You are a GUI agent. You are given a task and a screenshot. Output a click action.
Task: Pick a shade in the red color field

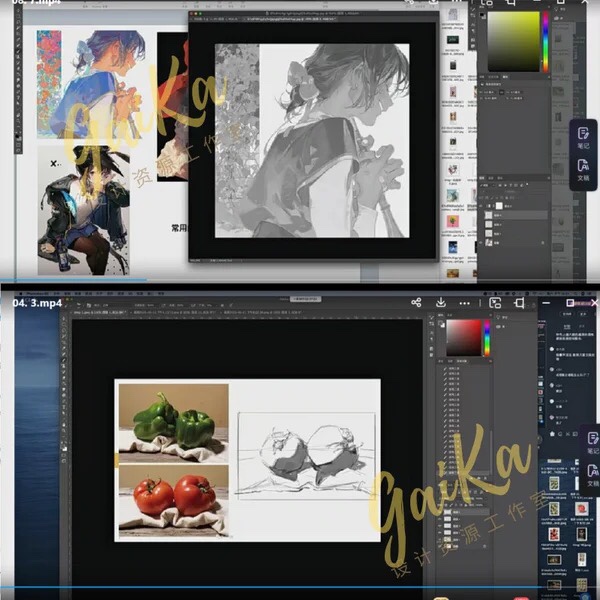coord(464,338)
